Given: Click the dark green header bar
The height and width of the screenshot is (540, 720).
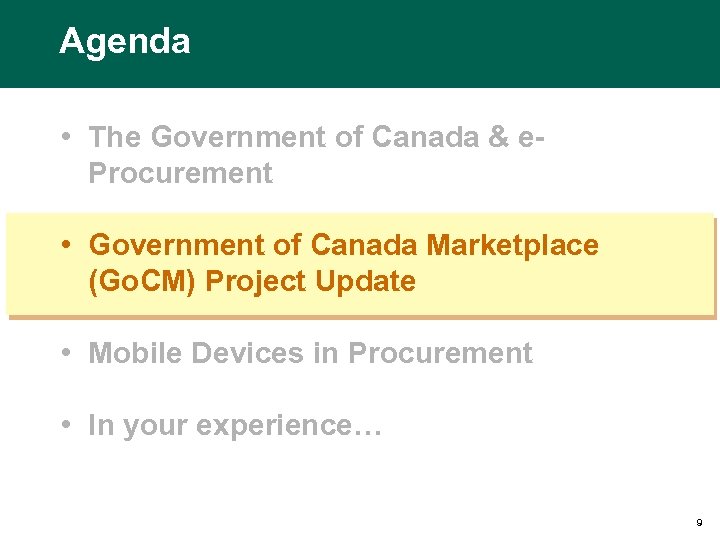Looking at the screenshot, I should coord(450,44).
